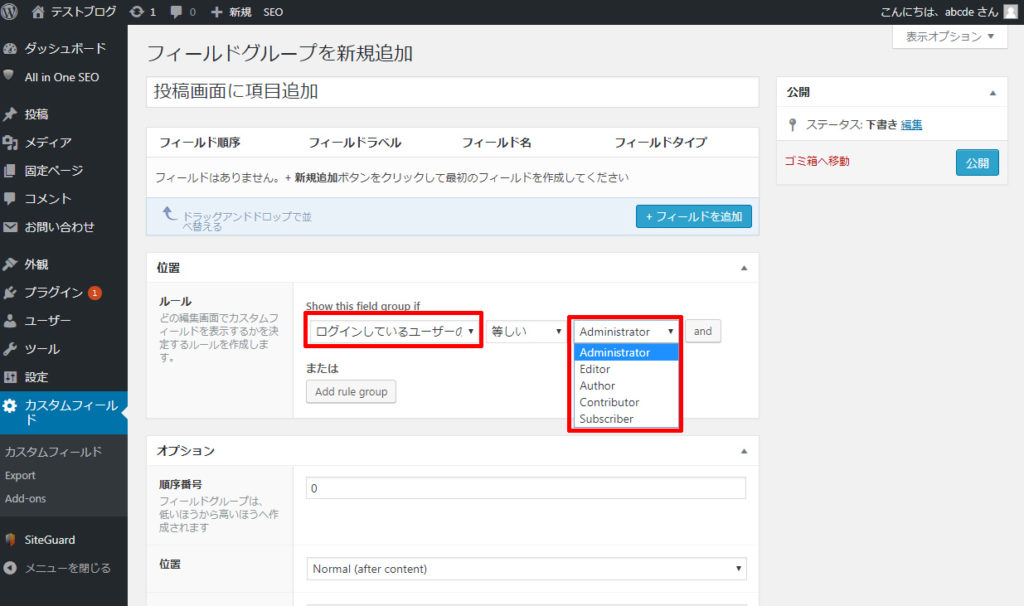Open Dashboard from the sidebar

click(64, 48)
